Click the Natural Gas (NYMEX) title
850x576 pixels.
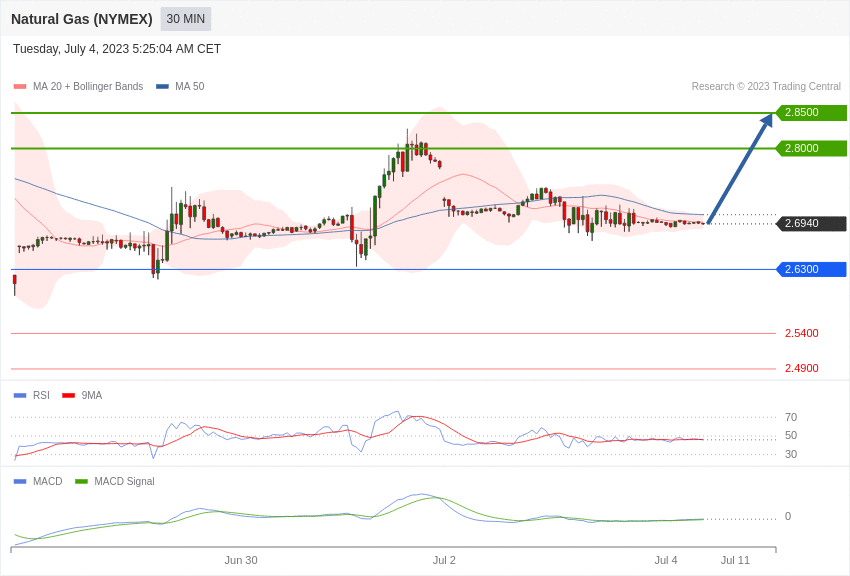[x=82, y=19]
